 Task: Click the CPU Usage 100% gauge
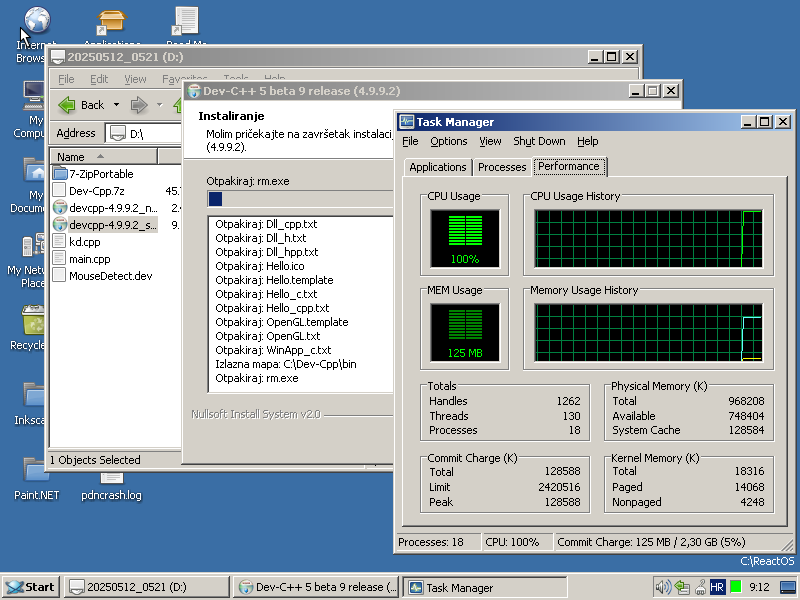tap(465, 238)
